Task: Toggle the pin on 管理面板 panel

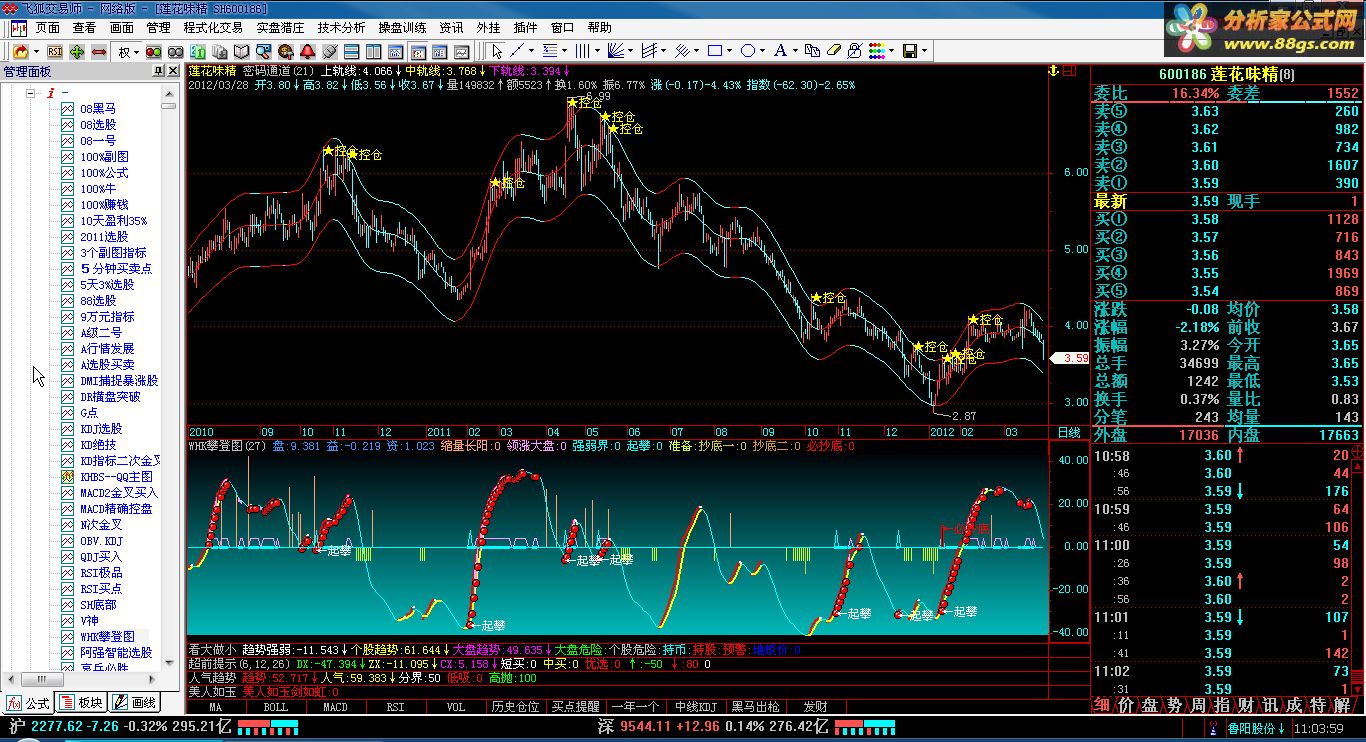Action: (x=158, y=71)
